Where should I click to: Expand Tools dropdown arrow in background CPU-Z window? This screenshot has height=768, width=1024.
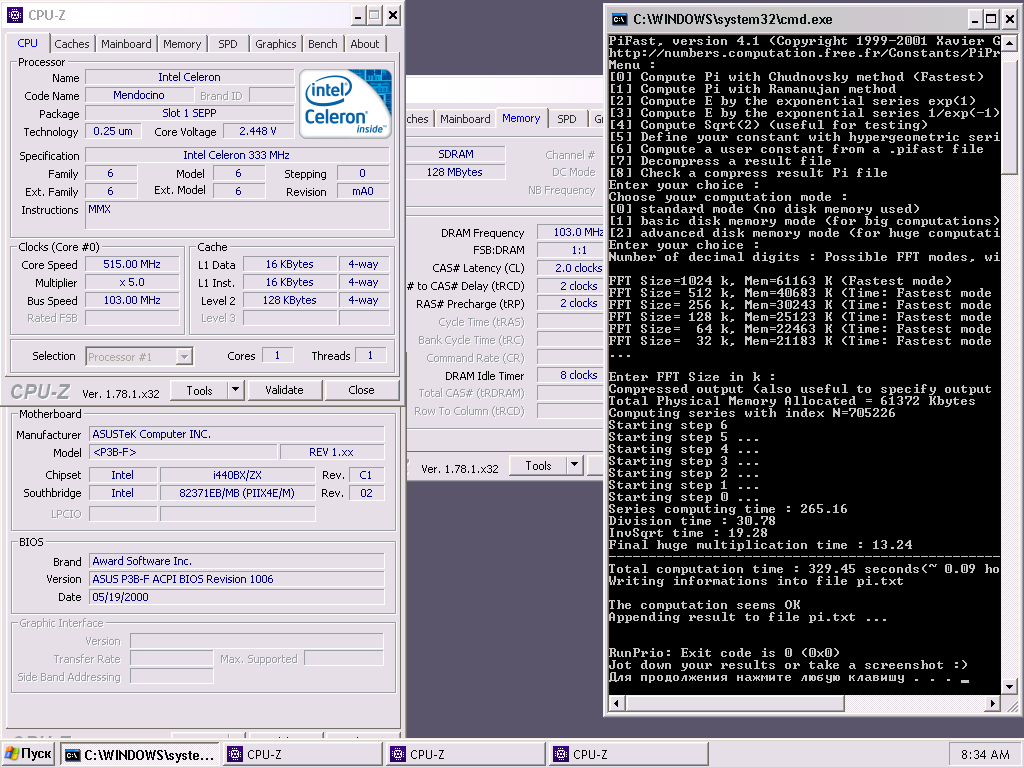click(574, 466)
